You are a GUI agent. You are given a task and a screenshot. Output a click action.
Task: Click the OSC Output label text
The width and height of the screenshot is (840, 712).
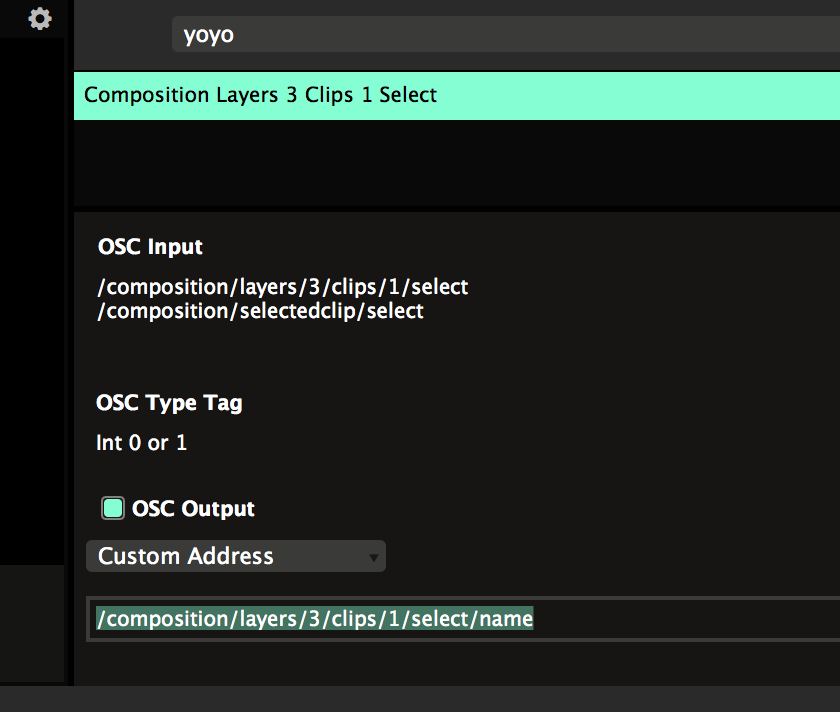coord(193,509)
